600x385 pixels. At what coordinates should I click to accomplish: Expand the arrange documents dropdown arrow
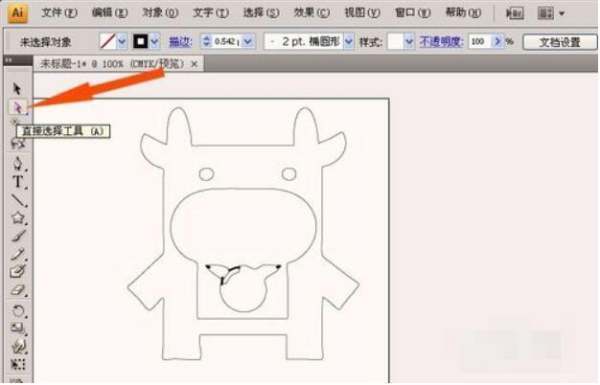tap(562, 14)
